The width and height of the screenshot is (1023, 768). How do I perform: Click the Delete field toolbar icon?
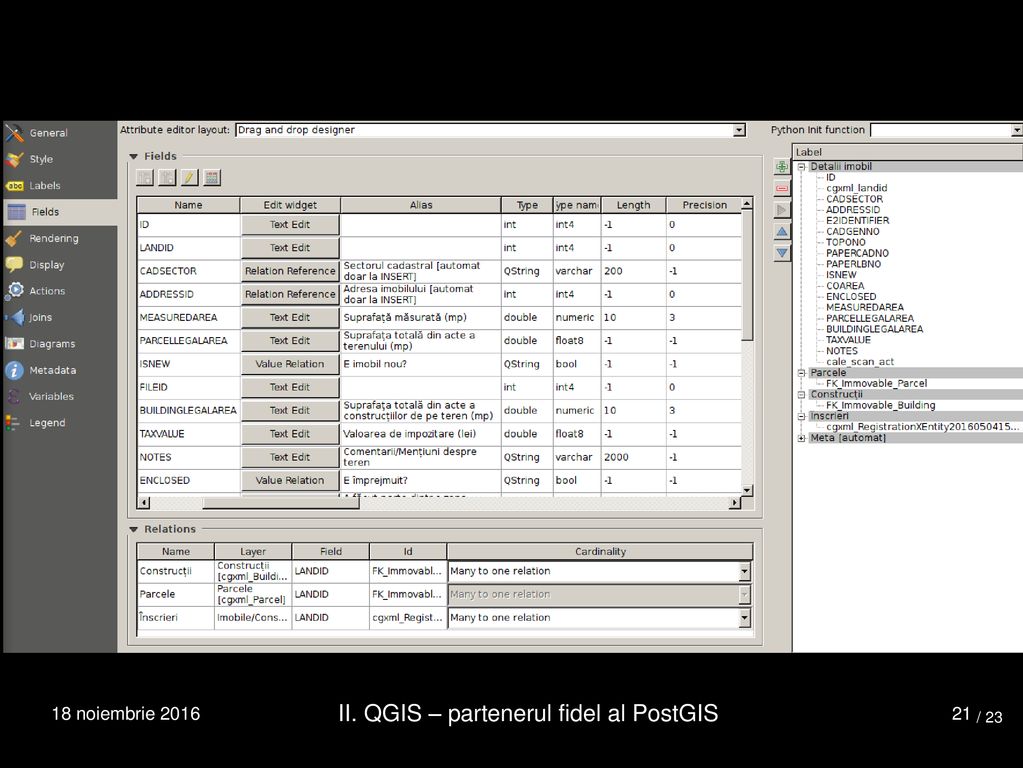coord(167,177)
